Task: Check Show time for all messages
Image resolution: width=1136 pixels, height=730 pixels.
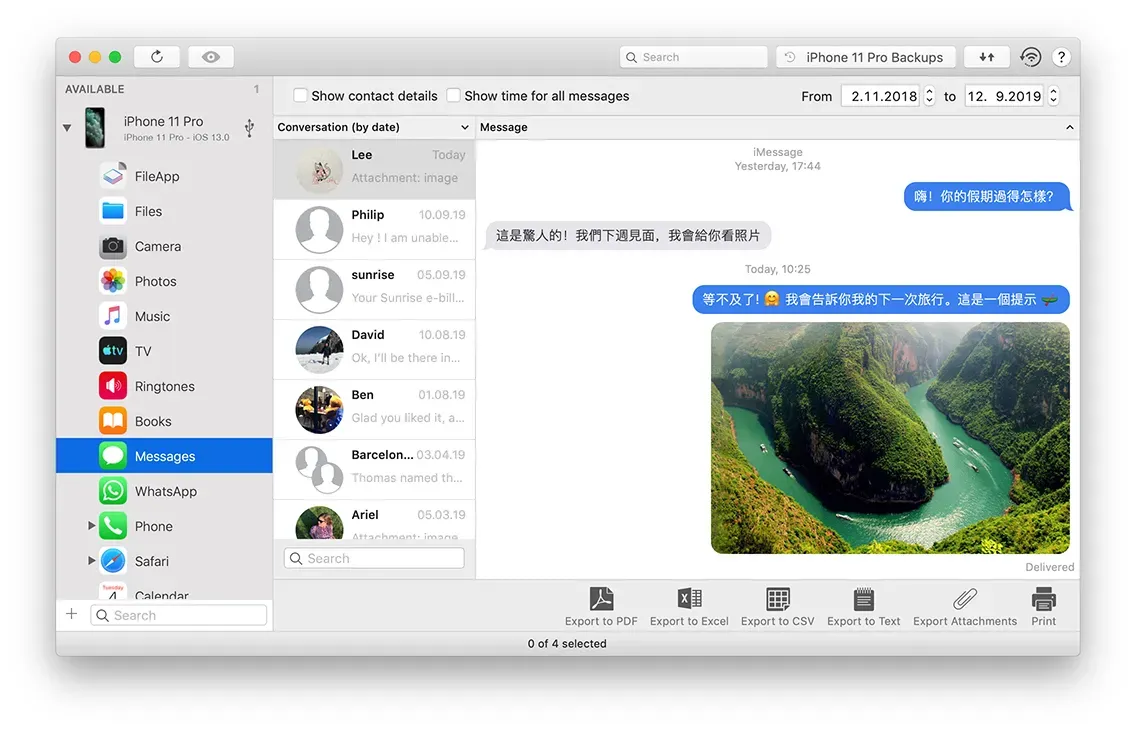Action: click(x=453, y=95)
